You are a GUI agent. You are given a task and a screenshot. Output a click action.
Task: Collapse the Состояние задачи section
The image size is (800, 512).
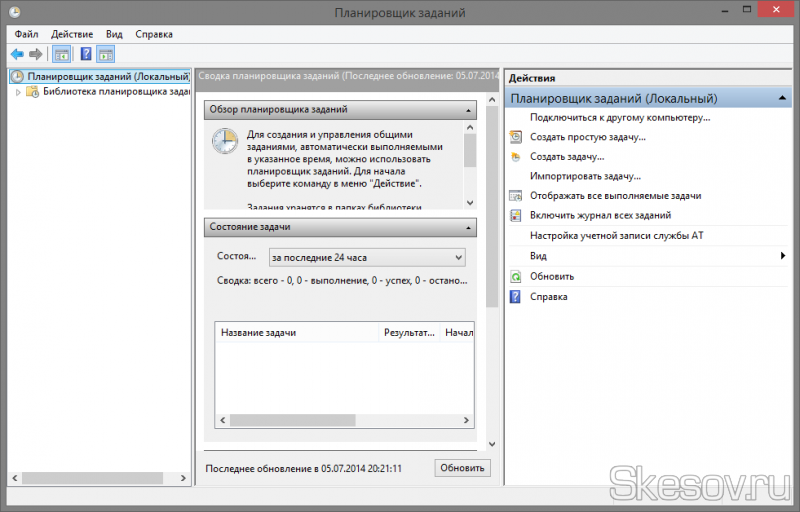pyautogui.click(x=468, y=227)
